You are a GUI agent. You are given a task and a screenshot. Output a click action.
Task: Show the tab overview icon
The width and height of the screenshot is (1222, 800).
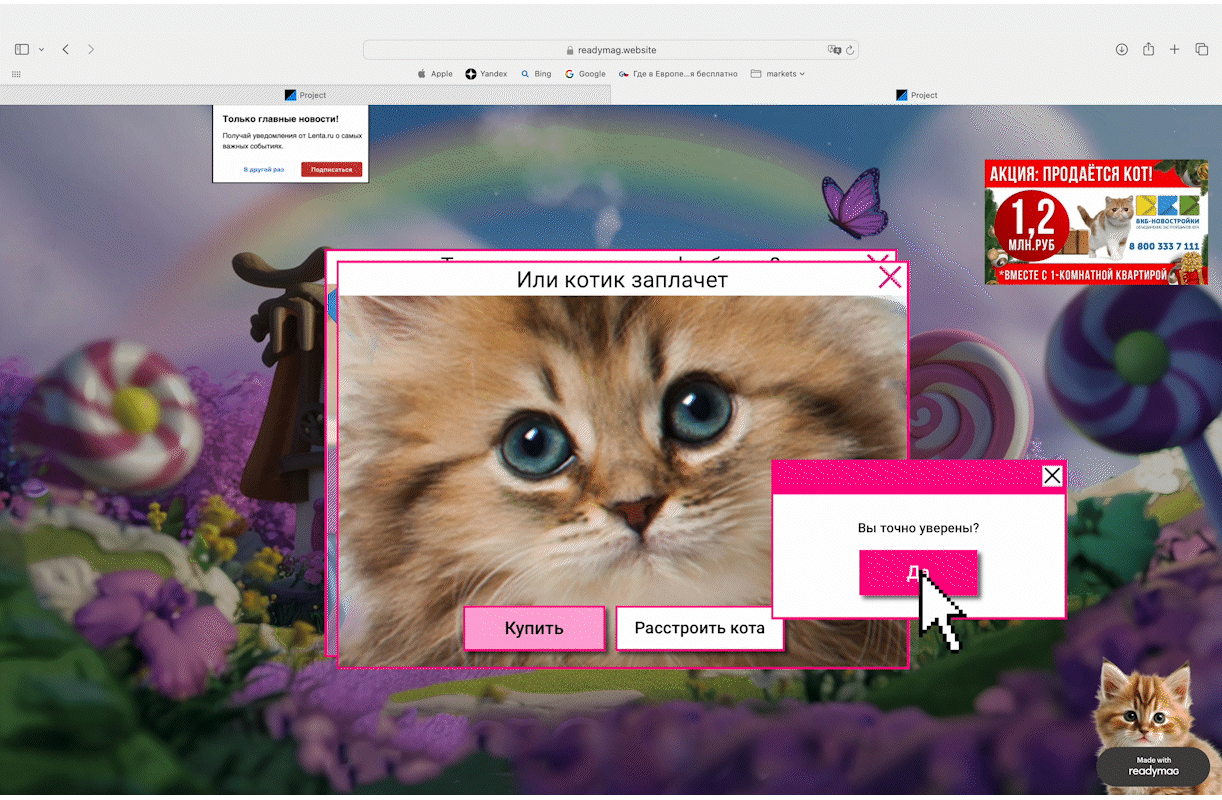[x=1202, y=49]
